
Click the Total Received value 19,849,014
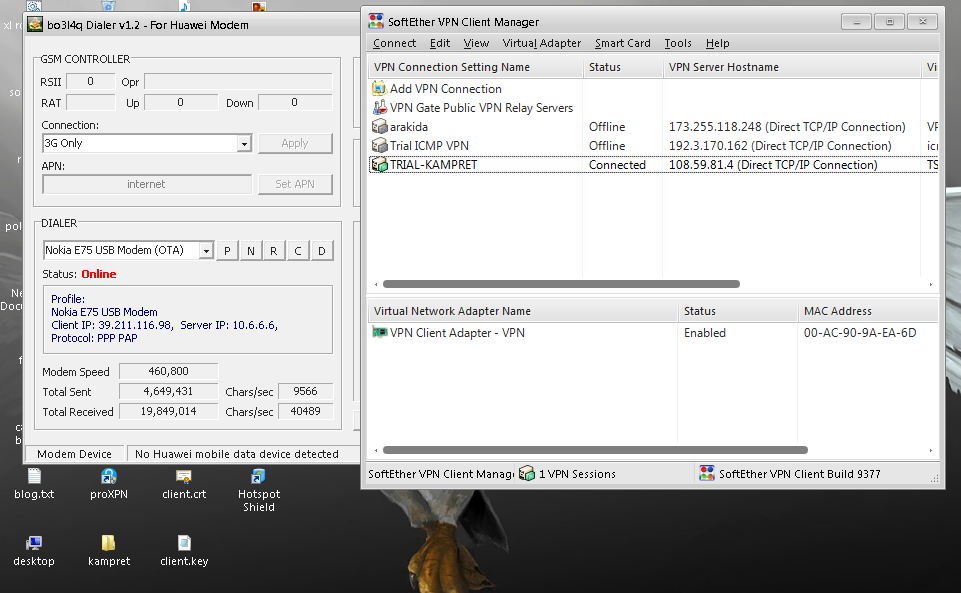[169, 411]
